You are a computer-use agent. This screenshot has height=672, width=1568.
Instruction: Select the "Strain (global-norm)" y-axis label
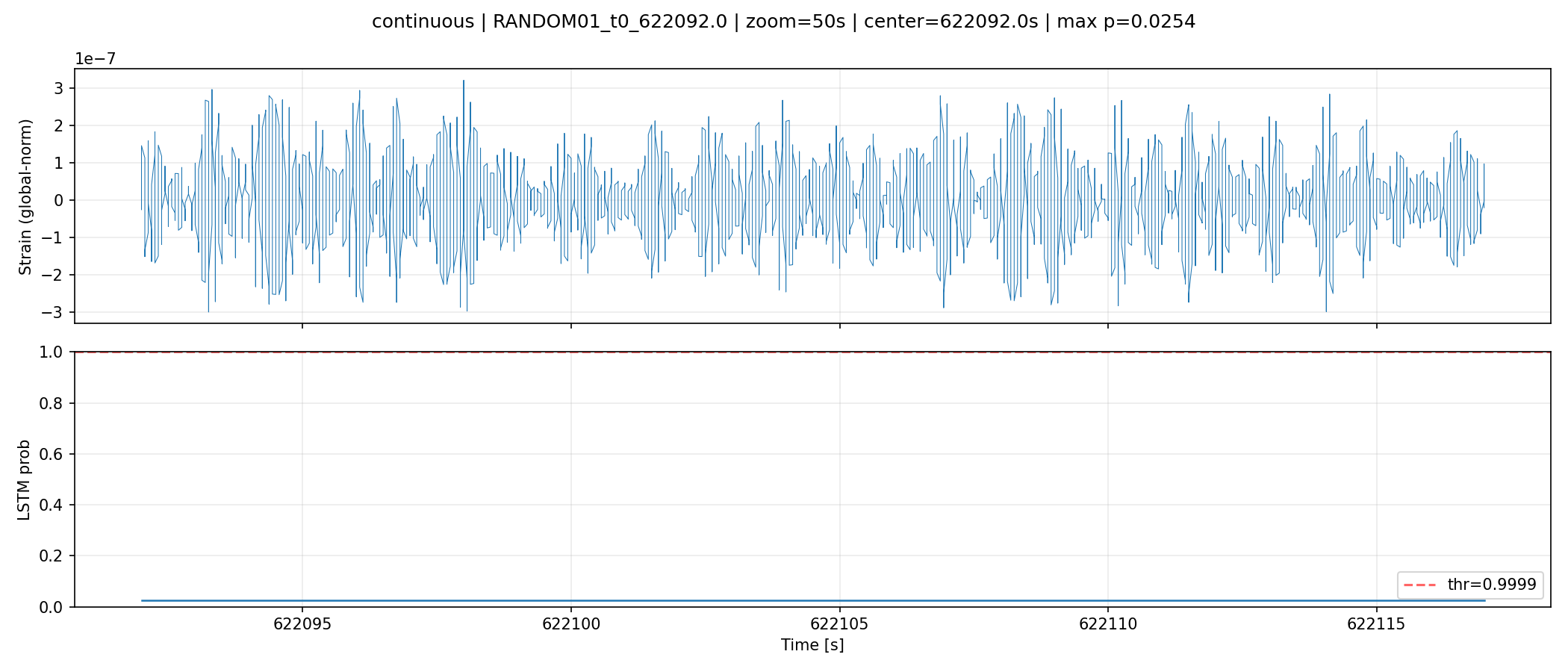[x=25, y=196]
